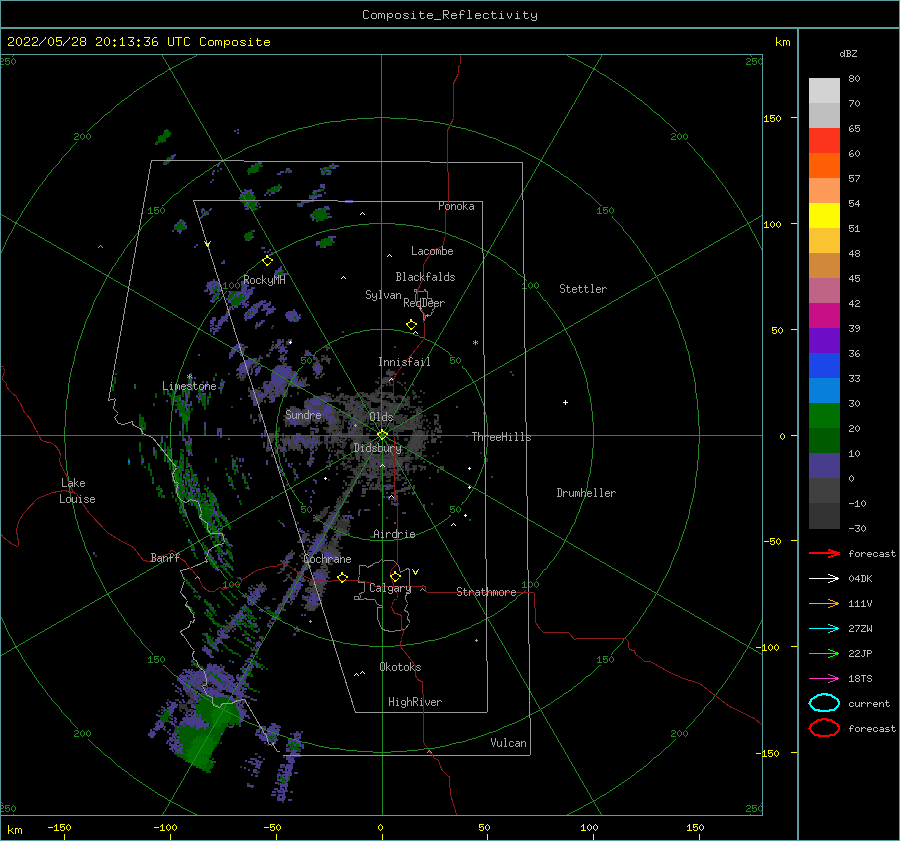Image resolution: width=900 pixels, height=841 pixels.
Task: Click the Drumheller label
Action: tap(586, 493)
